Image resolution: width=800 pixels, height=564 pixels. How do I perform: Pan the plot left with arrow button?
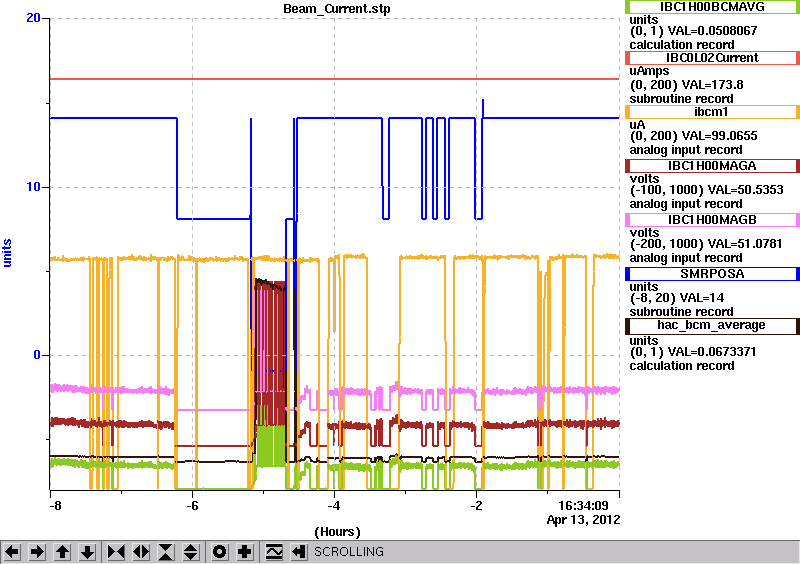(12, 552)
